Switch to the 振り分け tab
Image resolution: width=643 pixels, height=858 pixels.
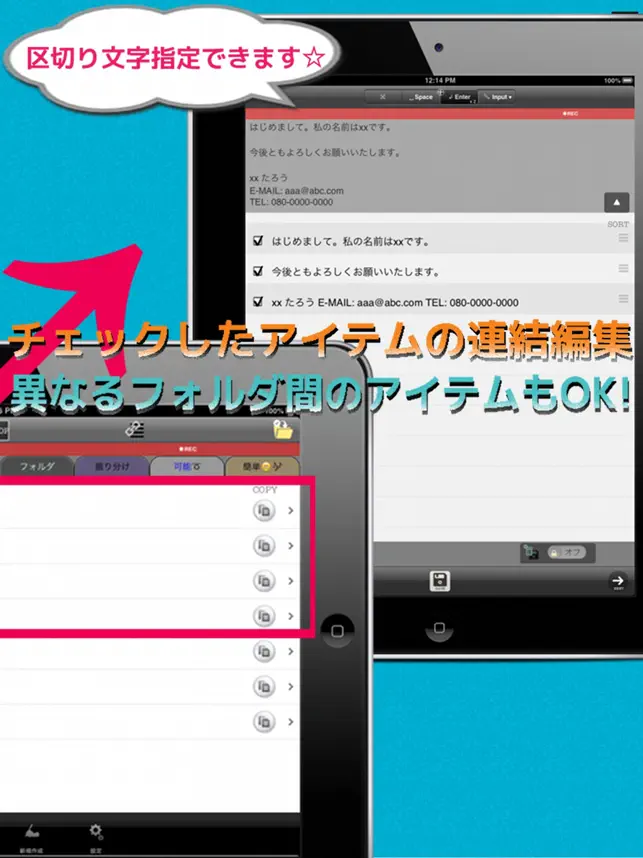click(x=112, y=466)
